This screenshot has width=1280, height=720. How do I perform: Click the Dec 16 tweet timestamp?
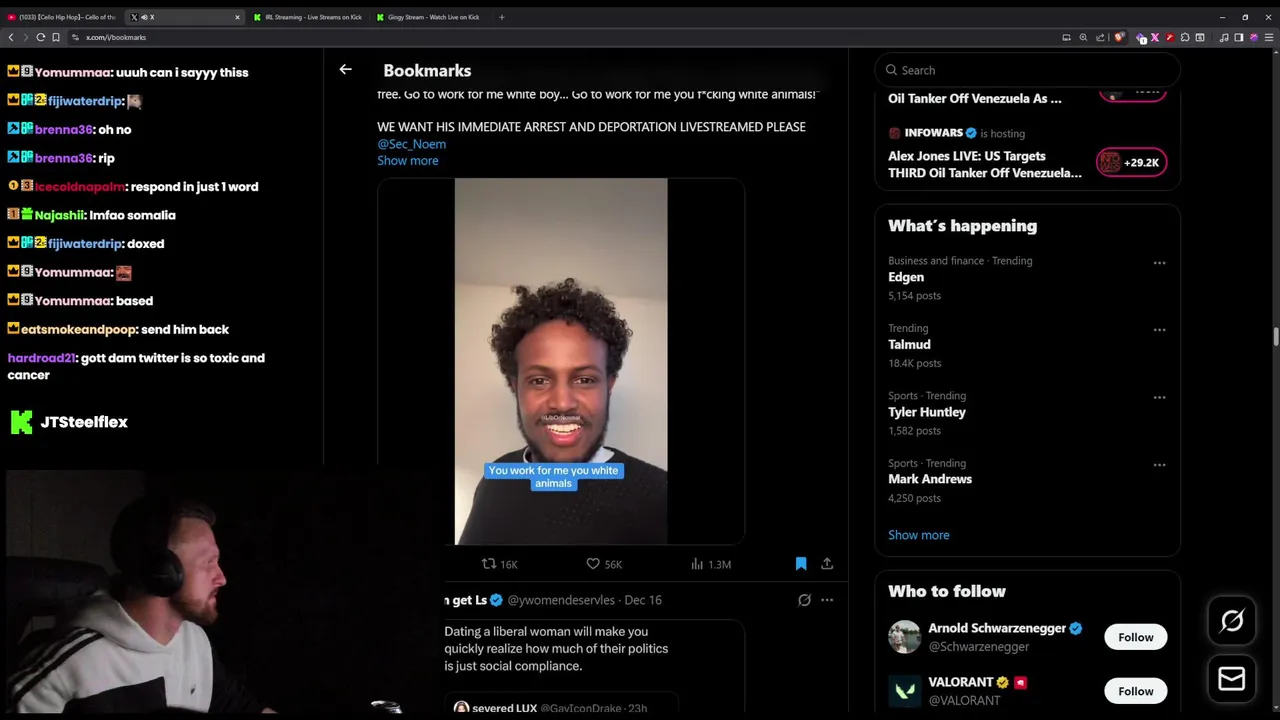click(643, 600)
